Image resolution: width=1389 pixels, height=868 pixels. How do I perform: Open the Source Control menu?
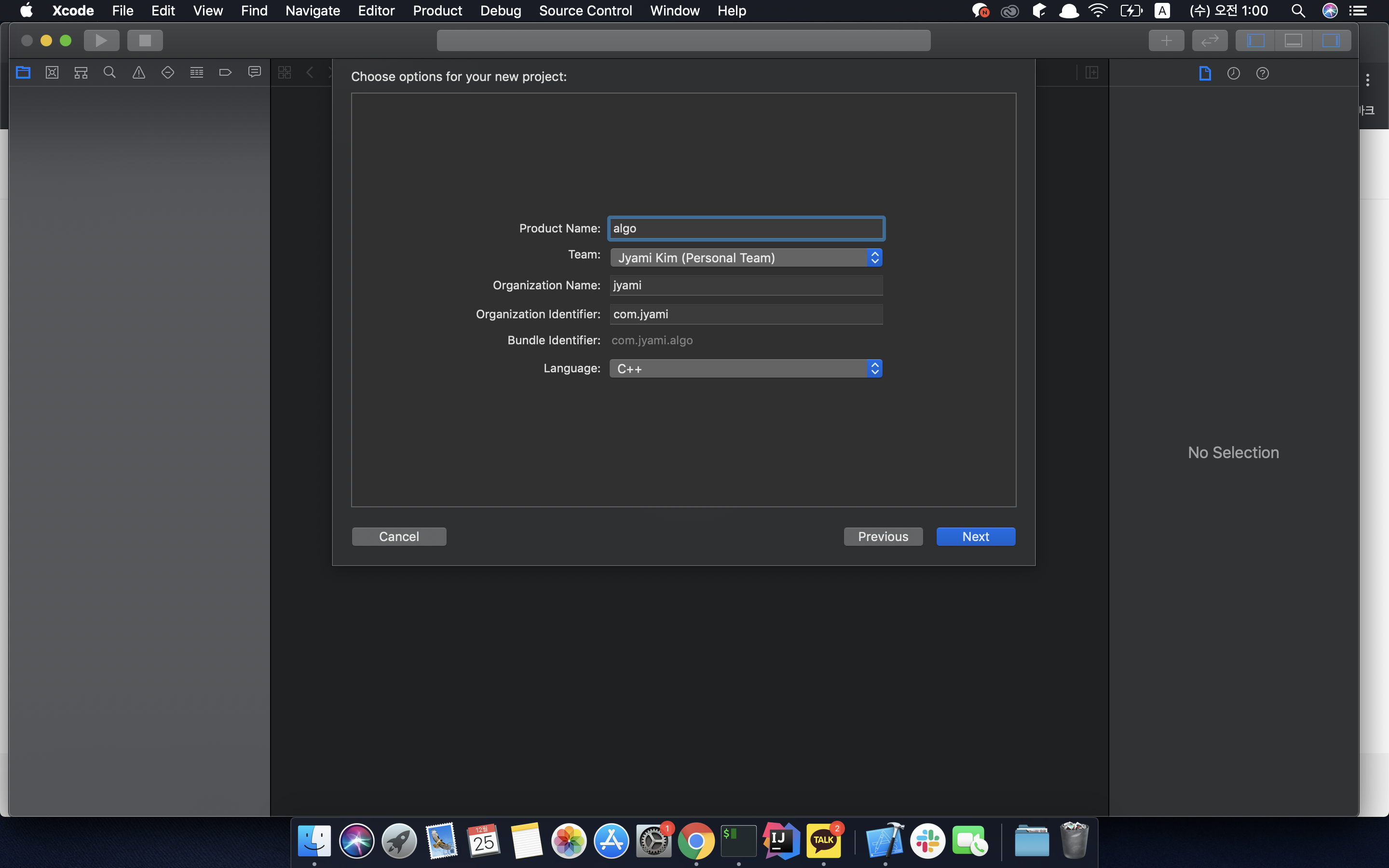pyautogui.click(x=585, y=11)
